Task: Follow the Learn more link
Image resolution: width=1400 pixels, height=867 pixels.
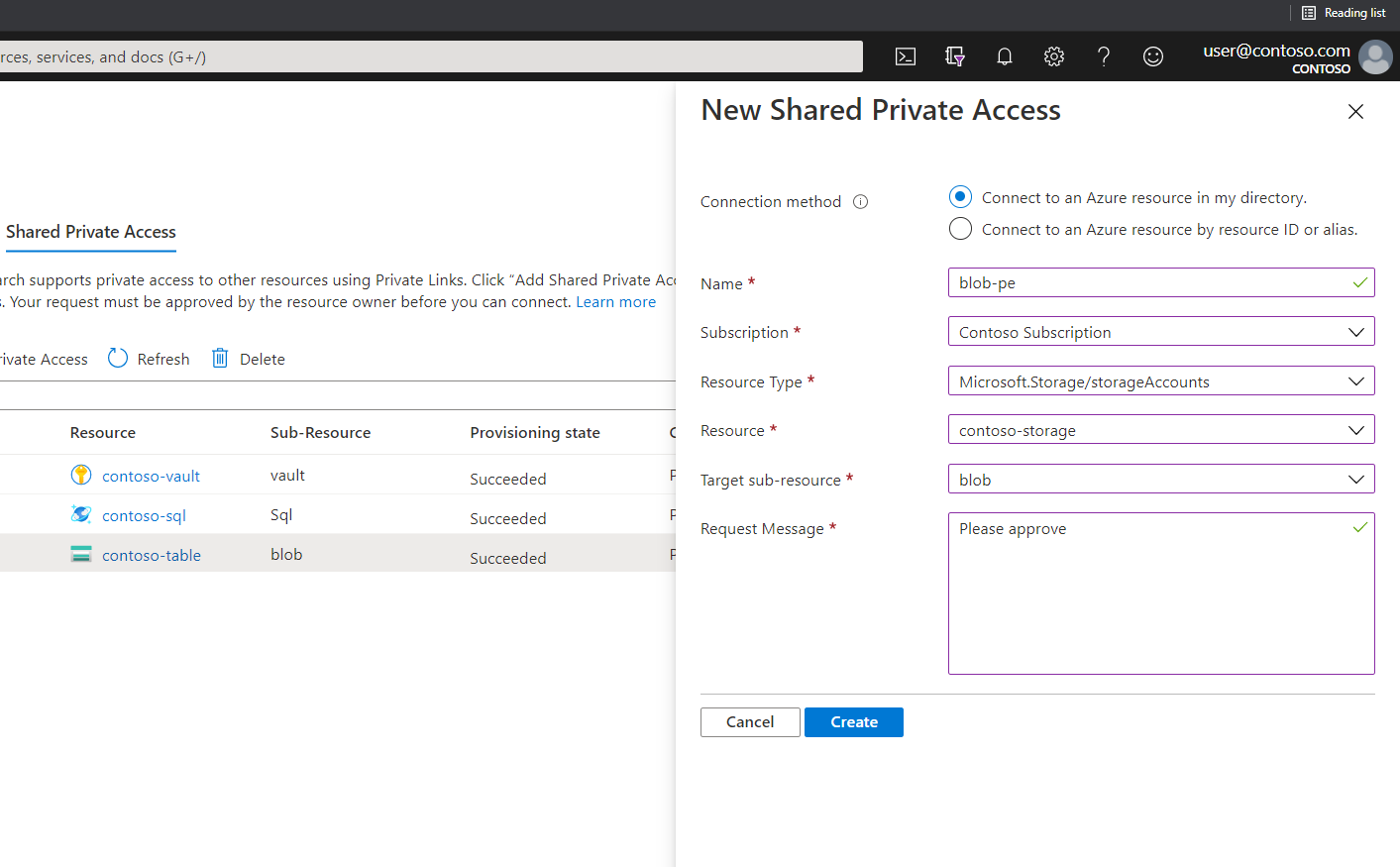Action: (x=615, y=302)
